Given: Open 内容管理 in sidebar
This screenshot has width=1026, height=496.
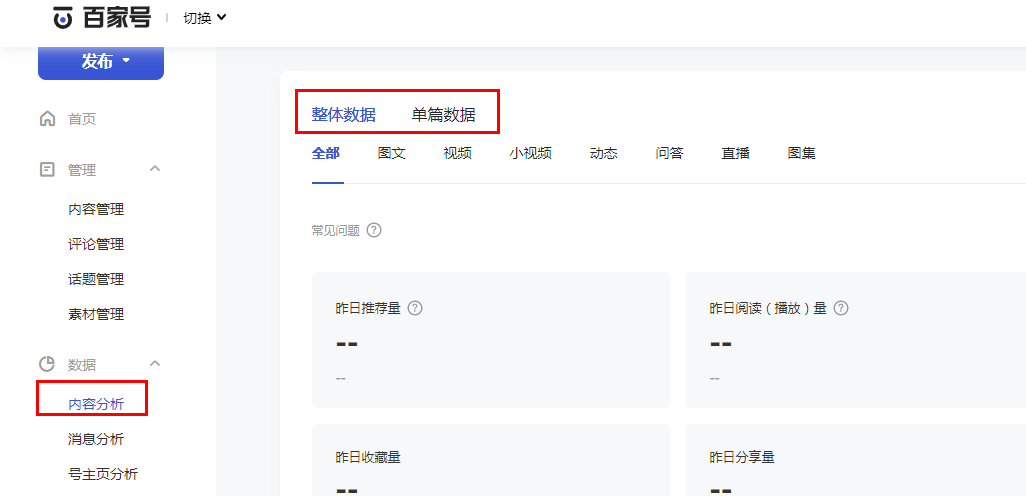Looking at the screenshot, I should 96,209.
